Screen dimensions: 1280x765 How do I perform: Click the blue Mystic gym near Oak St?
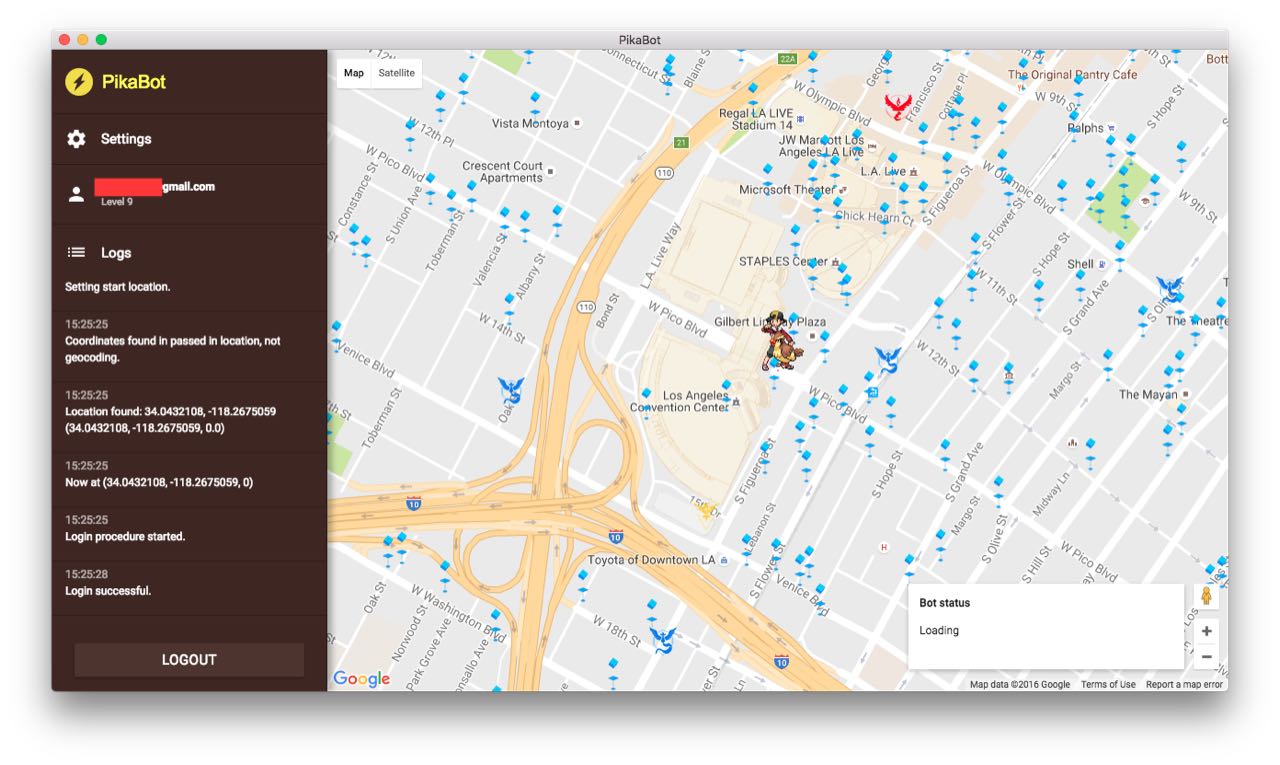pos(511,390)
